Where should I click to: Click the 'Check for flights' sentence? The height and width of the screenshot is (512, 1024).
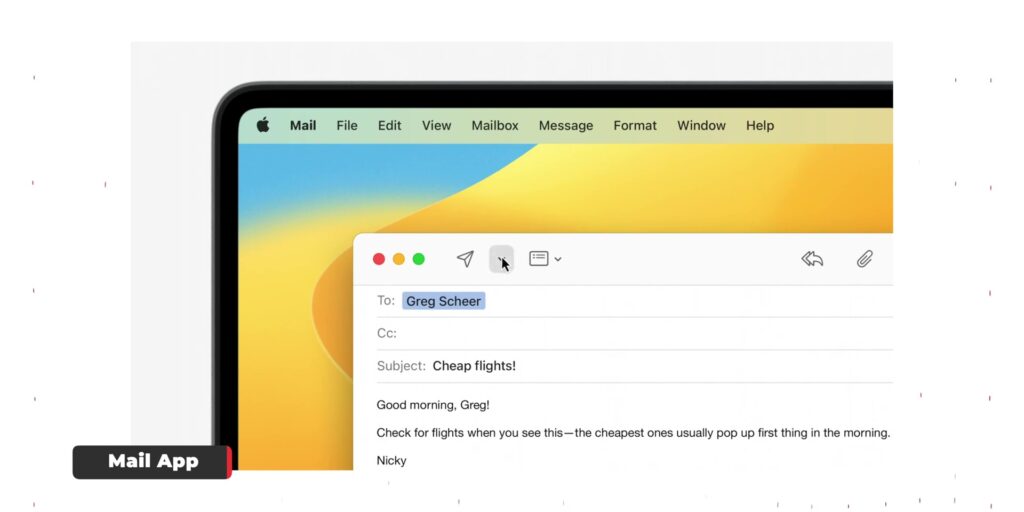pyautogui.click(x=633, y=432)
